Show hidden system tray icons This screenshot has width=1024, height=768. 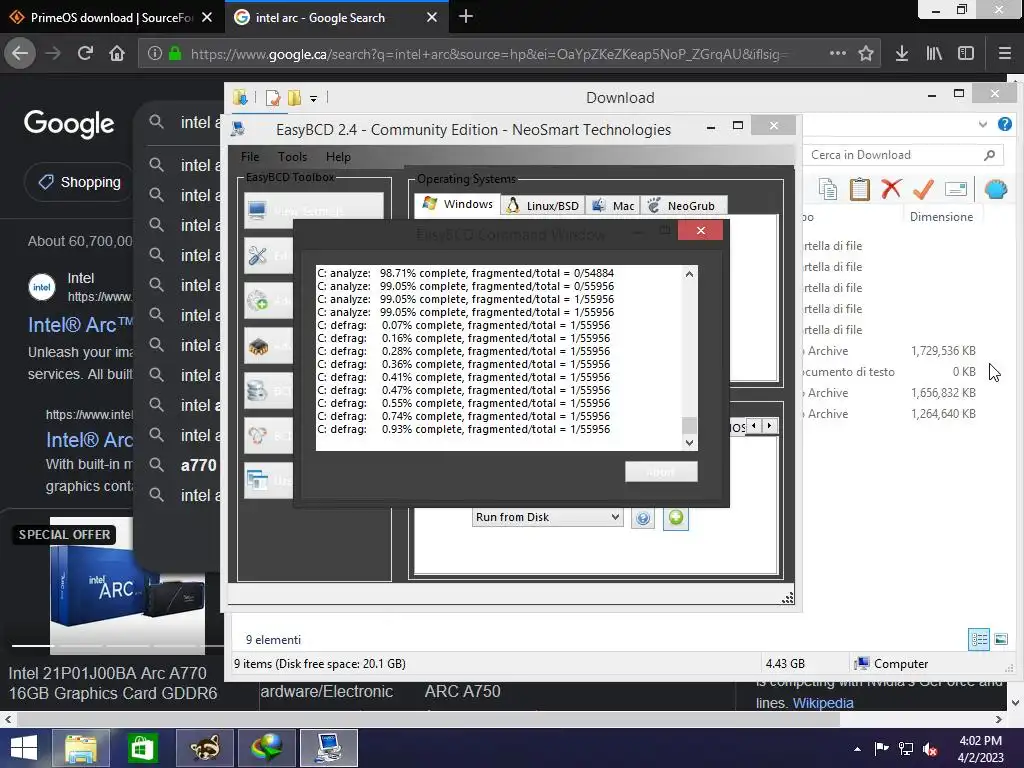click(x=857, y=749)
